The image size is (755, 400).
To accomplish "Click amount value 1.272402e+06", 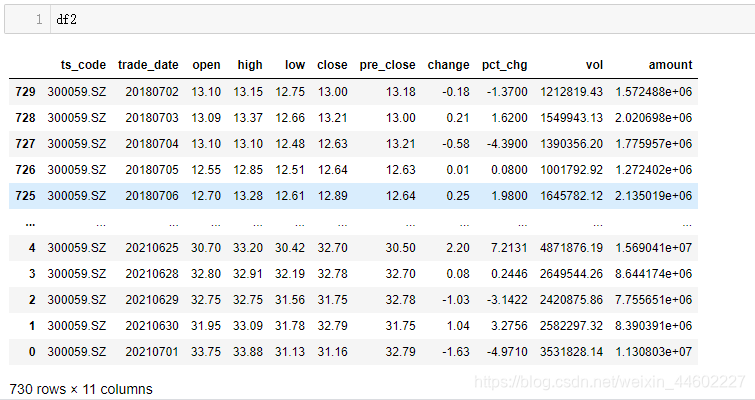I will coord(653,169).
